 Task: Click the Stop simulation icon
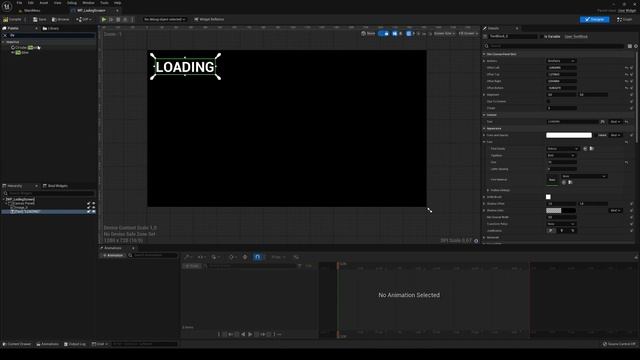pos(118,19)
